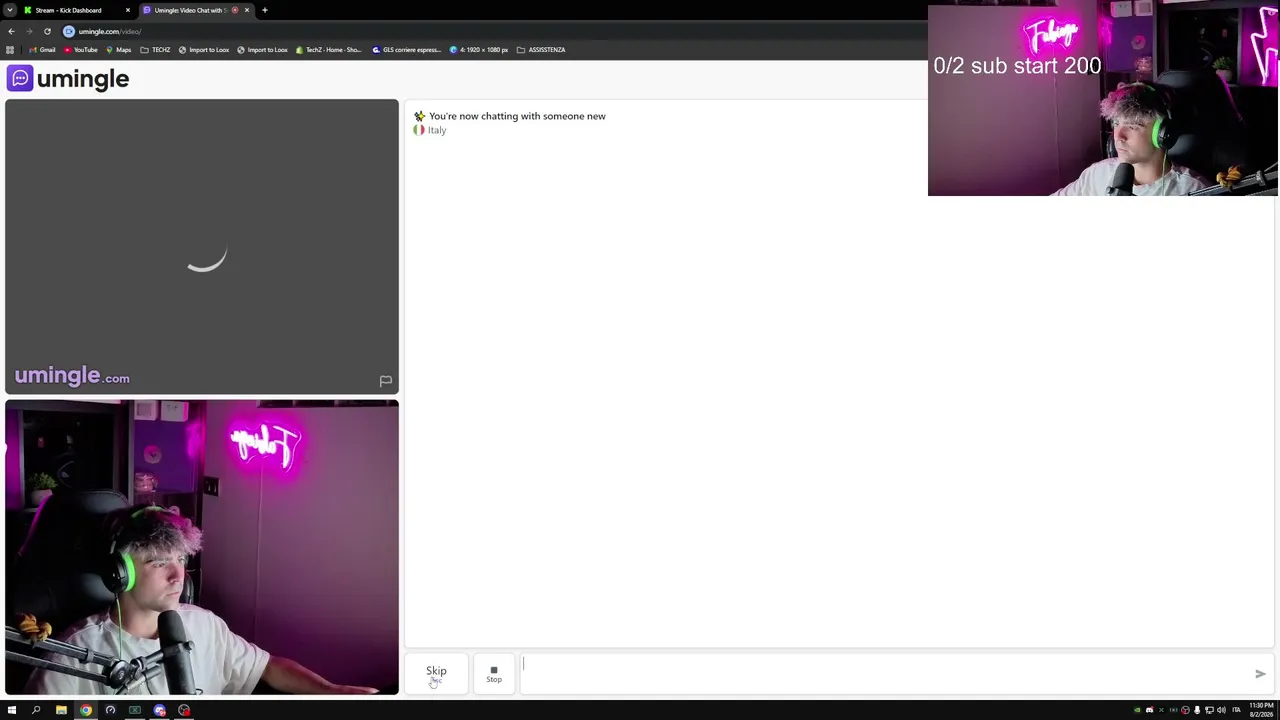Open the ASSISSTENZA bookmark folder
This screenshot has height=720, width=1280.
pos(541,50)
